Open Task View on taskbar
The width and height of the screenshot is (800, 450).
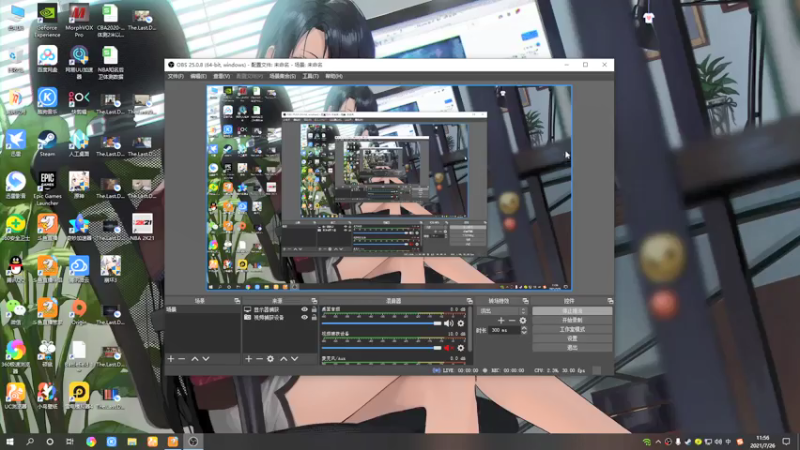coord(70,441)
